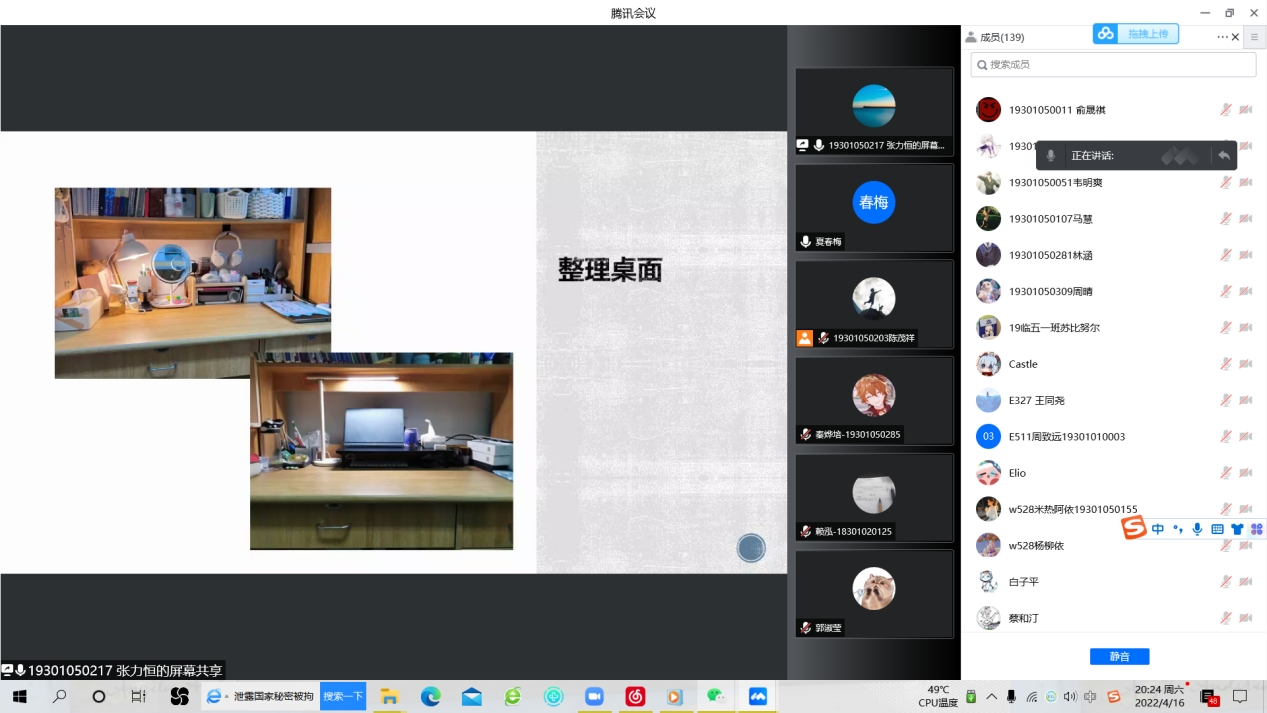The height and width of the screenshot is (713, 1267).
Task: Open Task View on taskbar
Action: tap(139, 696)
